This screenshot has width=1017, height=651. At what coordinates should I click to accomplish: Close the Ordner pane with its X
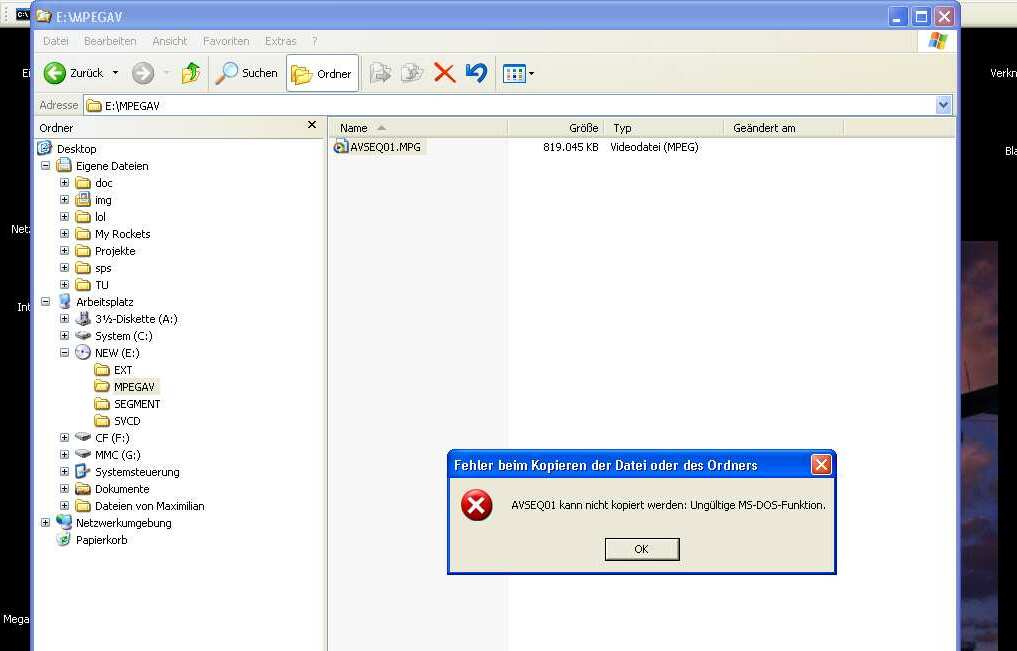tap(311, 125)
